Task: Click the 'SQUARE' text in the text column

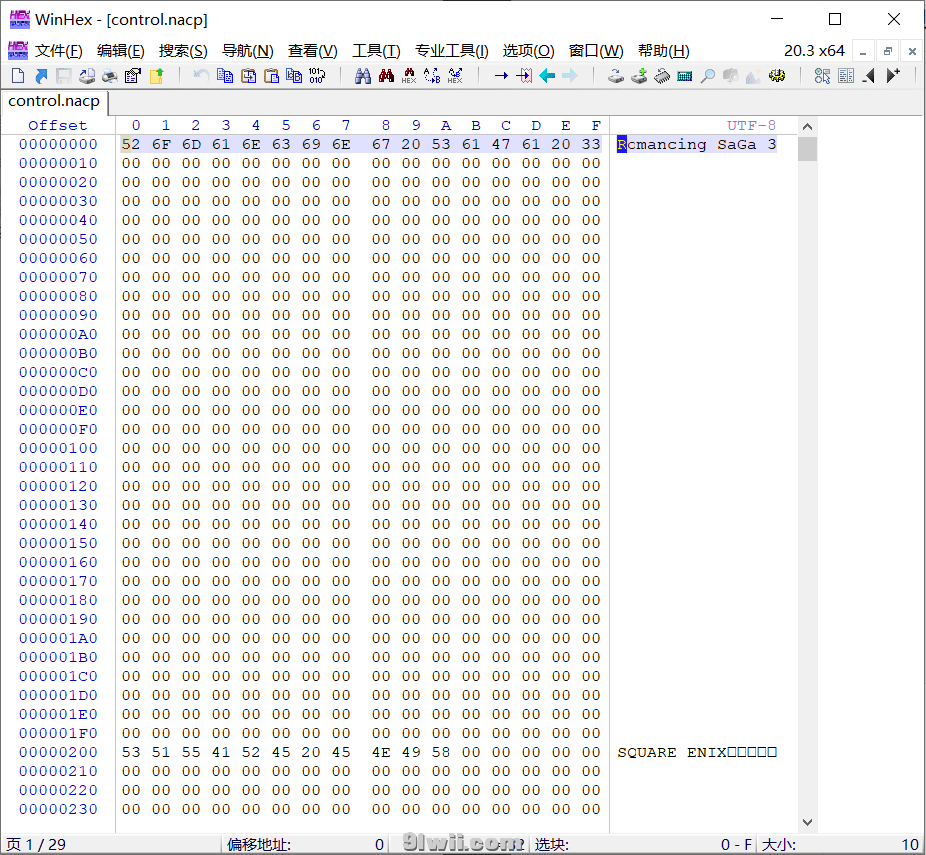Action: point(647,752)
